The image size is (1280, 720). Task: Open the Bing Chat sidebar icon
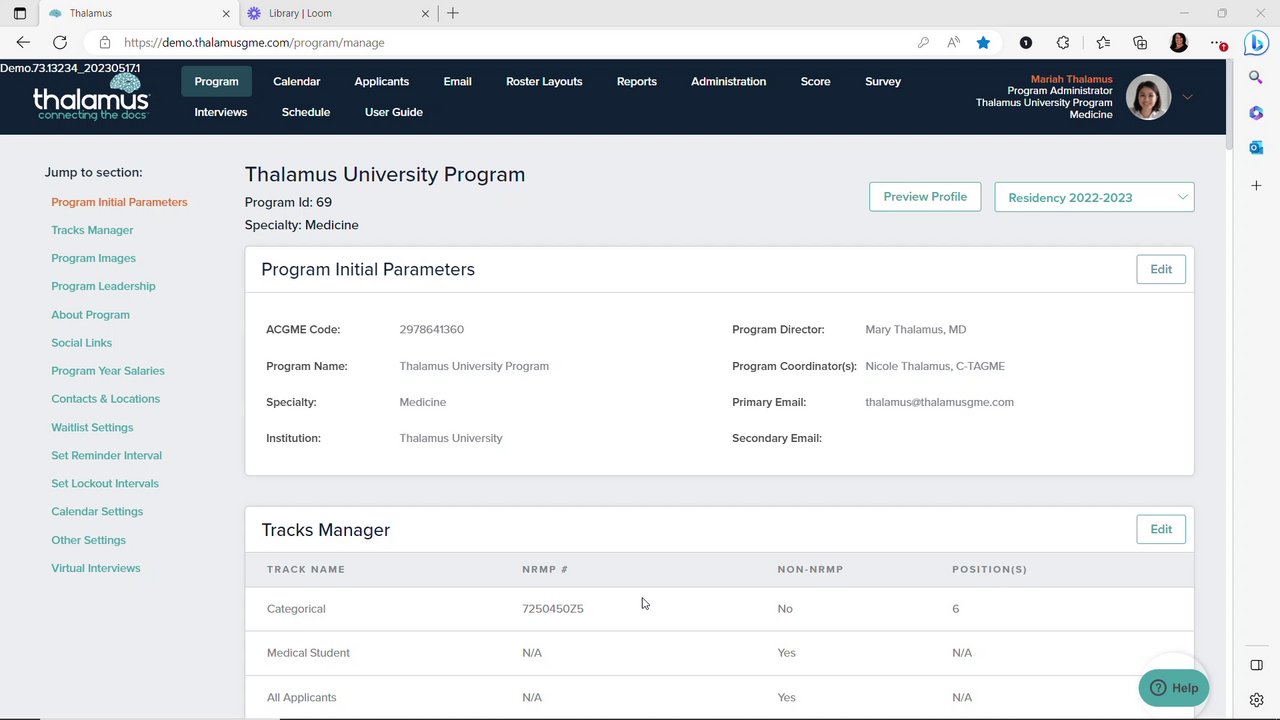click(1256, 43)
